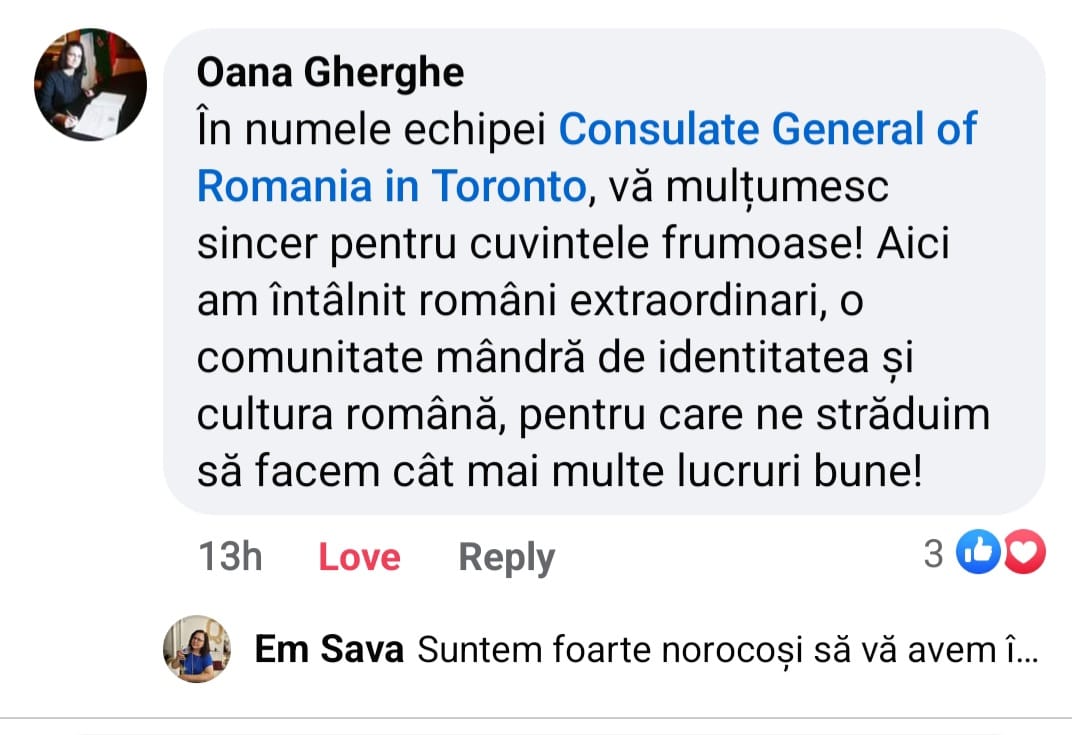1072x735 pixels.
Task: Reply to Oana Gherghe's comment
Action: pyautogui.click(x=506, y=557)
